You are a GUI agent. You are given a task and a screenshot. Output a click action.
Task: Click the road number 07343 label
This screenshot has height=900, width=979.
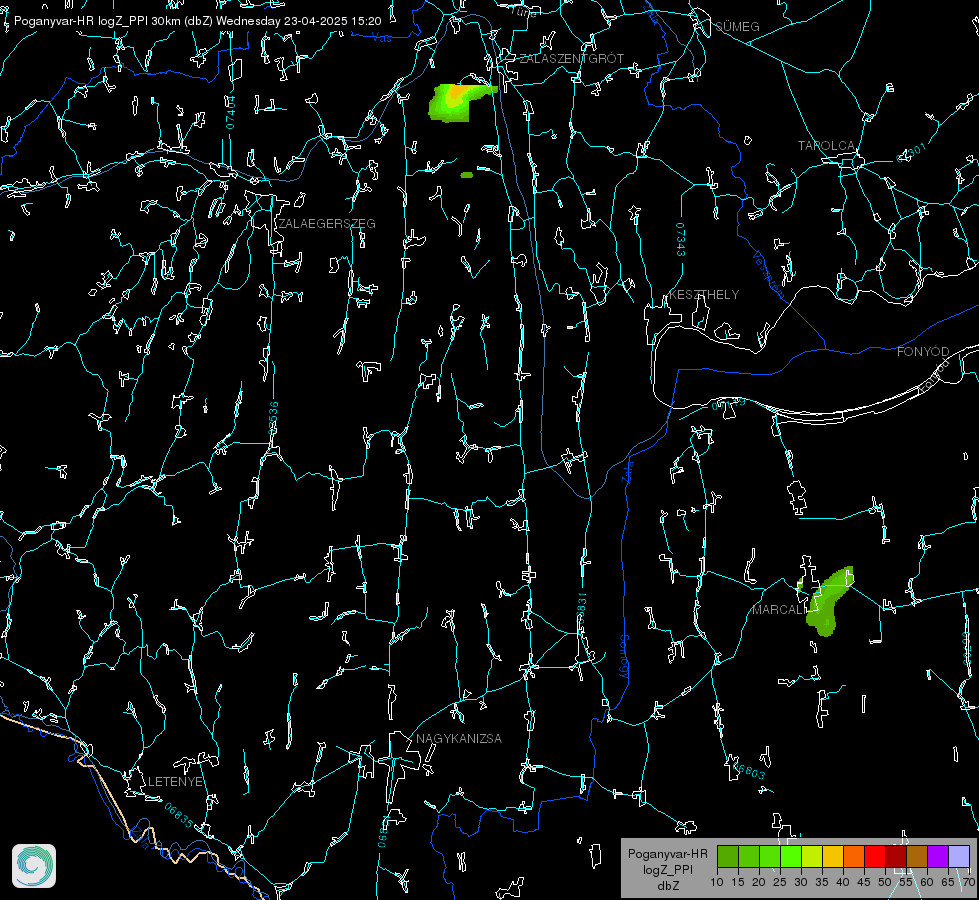point(681,239)
